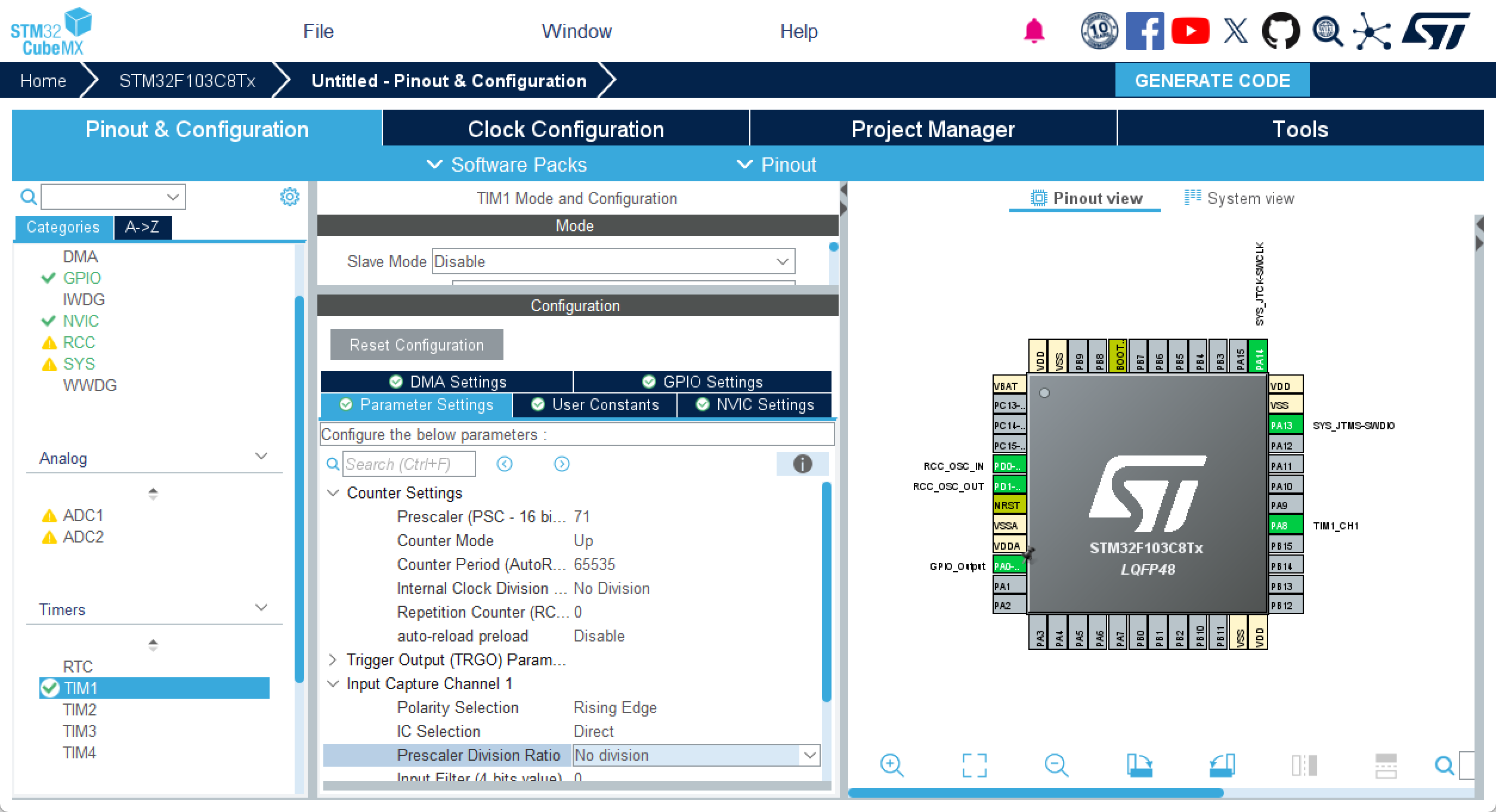Open the YouTube channel icon

coord(1190,31)
